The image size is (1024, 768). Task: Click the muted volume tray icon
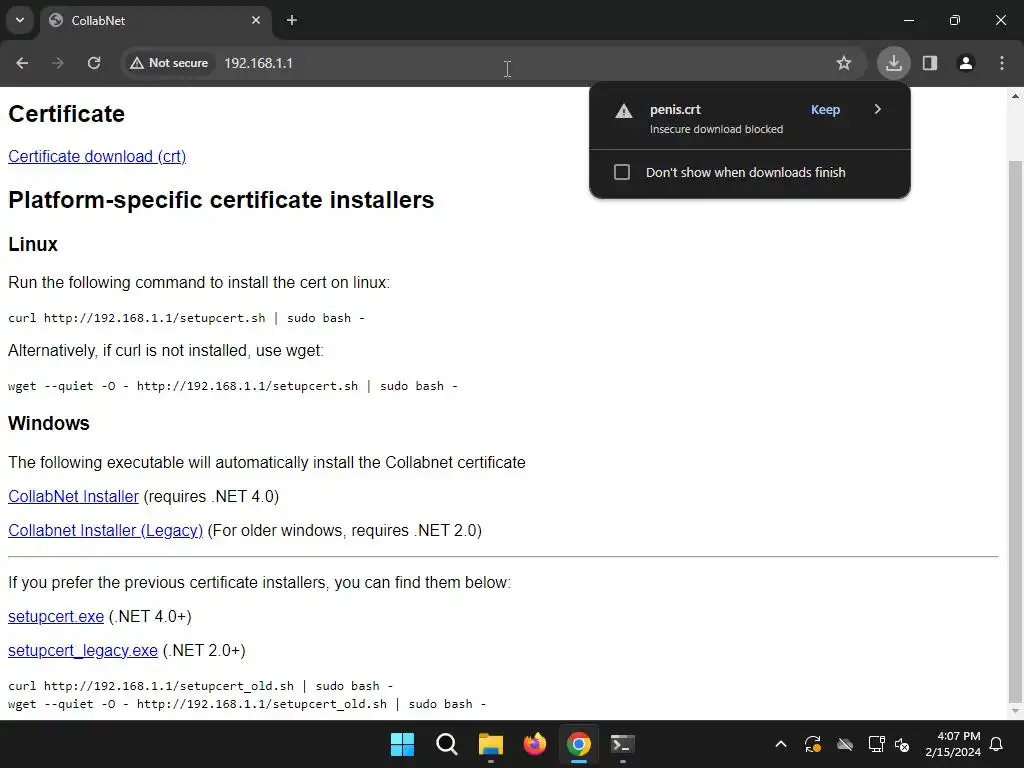click(903, 744)
